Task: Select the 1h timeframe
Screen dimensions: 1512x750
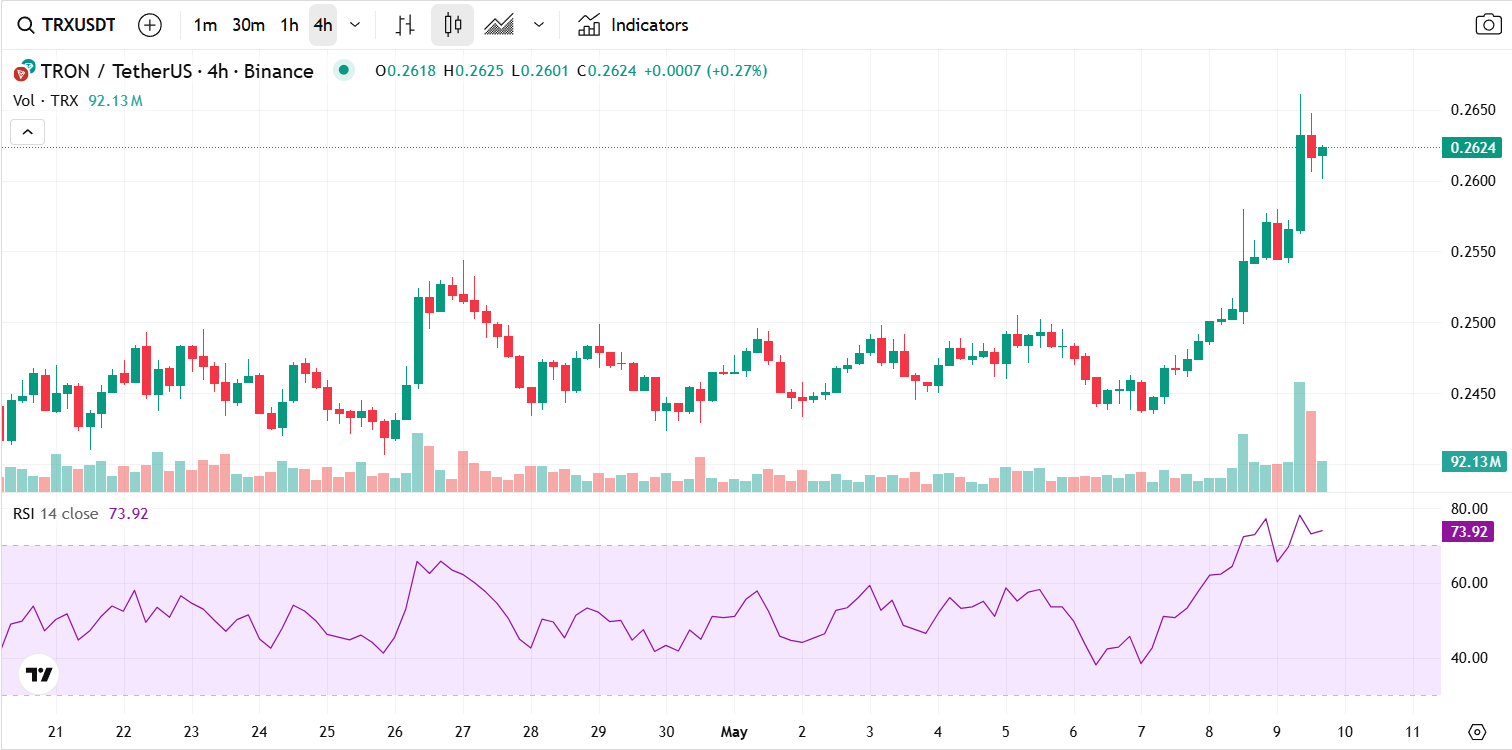Action: [x=289, y=25]
